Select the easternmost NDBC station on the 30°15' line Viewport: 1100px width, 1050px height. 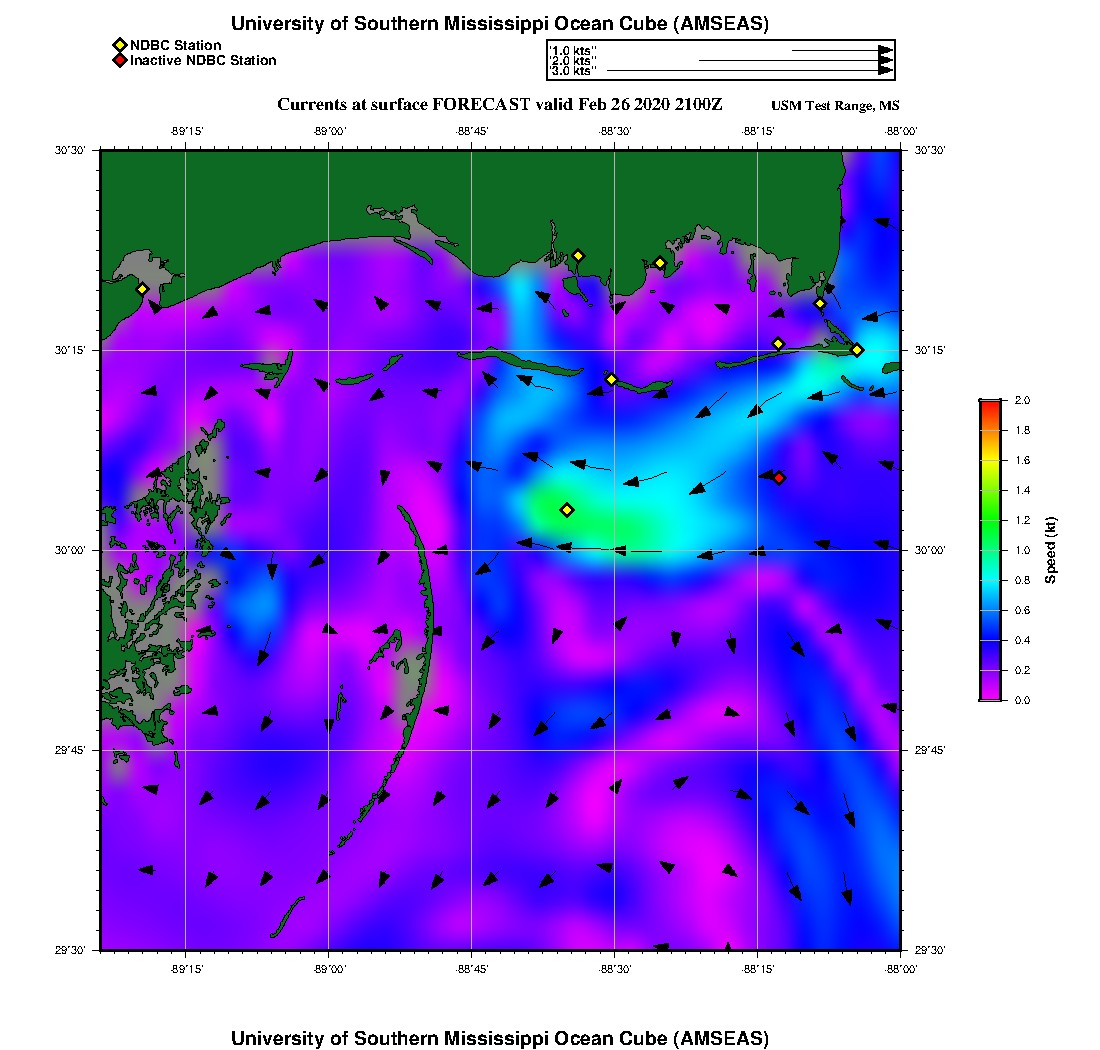point(857,350)
